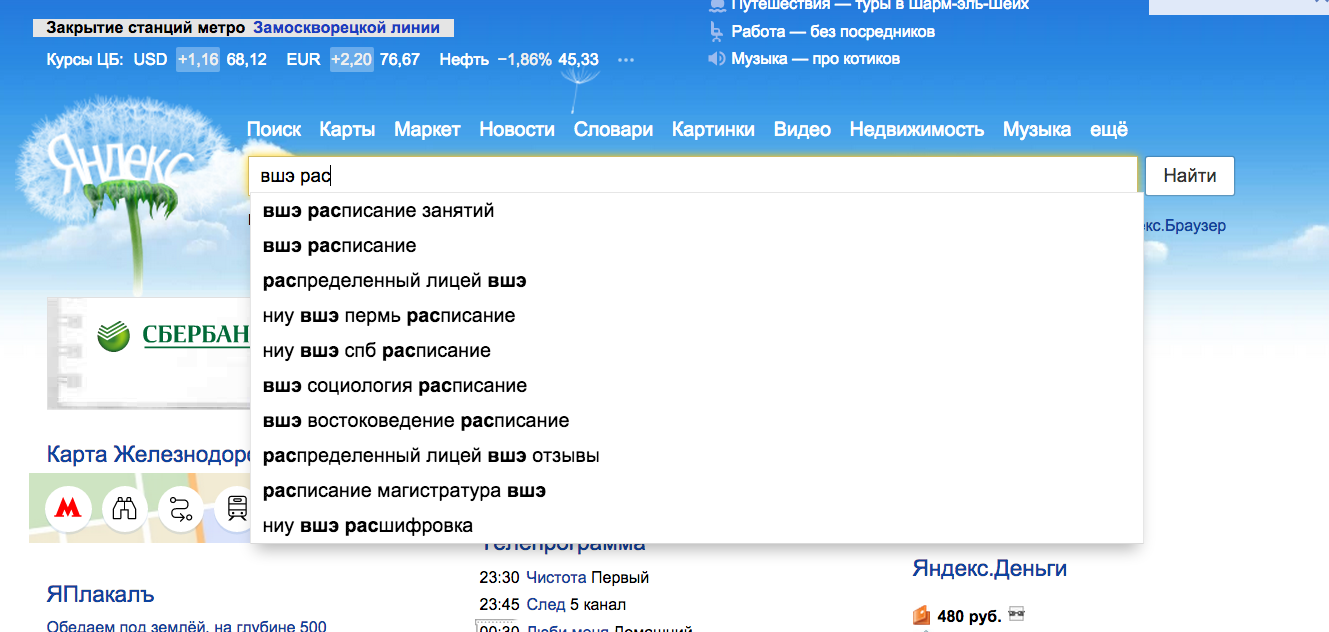
Task: Open the USD exchange rate link
Action: 150,59
